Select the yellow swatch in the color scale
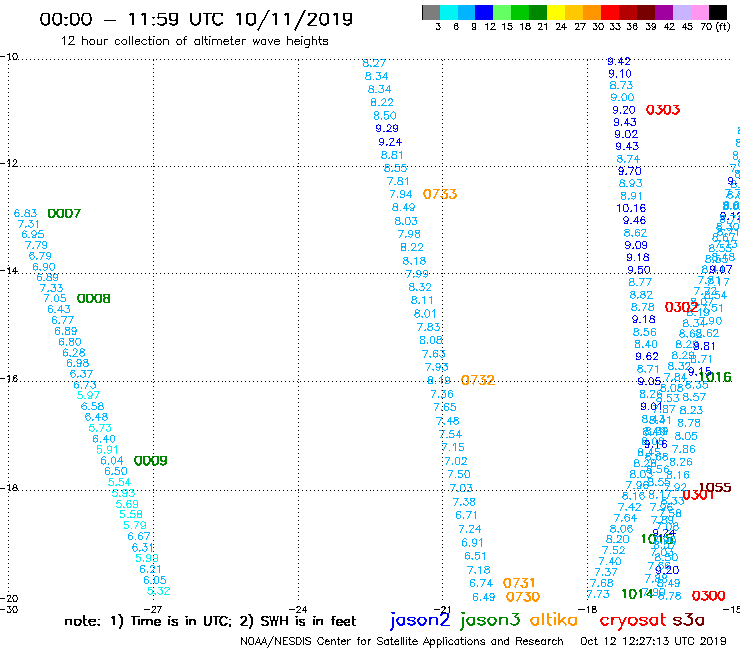 pos(555,12)
